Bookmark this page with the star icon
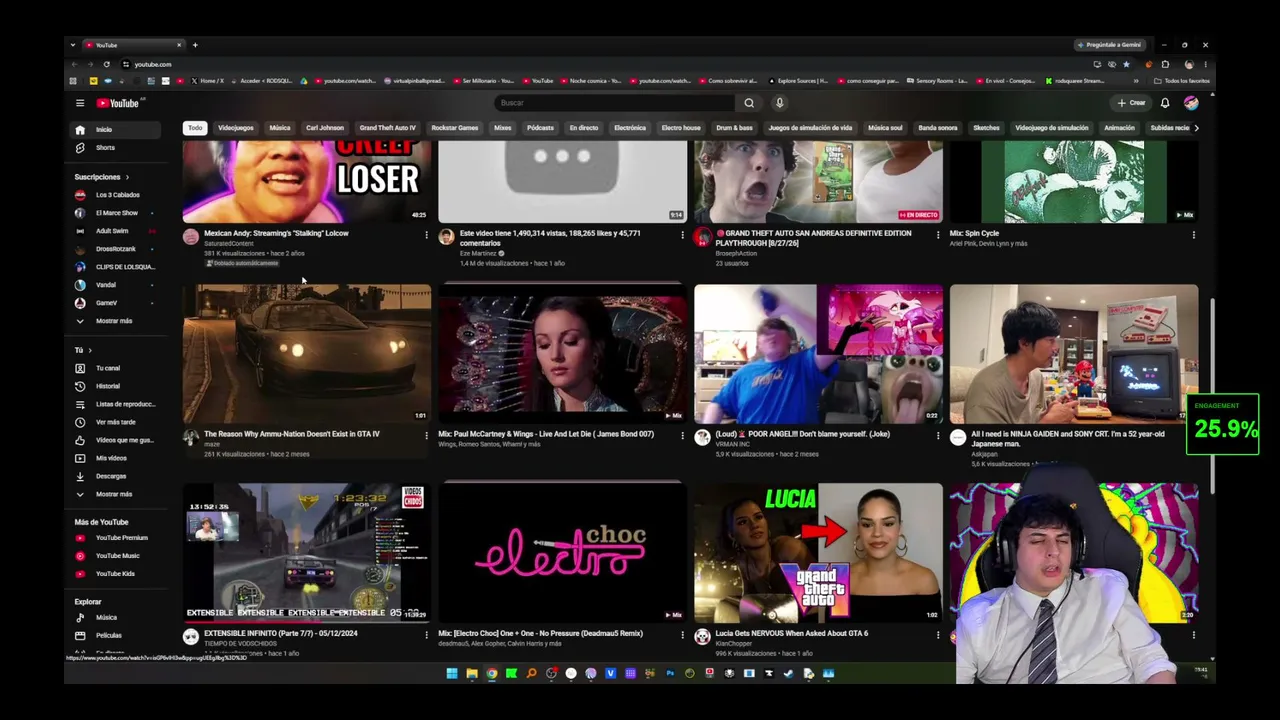Viewport: 1280px width, 720px height. pos(1126,64)
